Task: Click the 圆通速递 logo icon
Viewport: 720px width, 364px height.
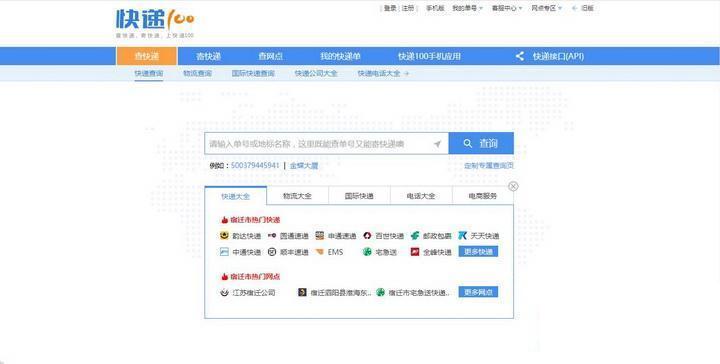Action: pos(272,235)
